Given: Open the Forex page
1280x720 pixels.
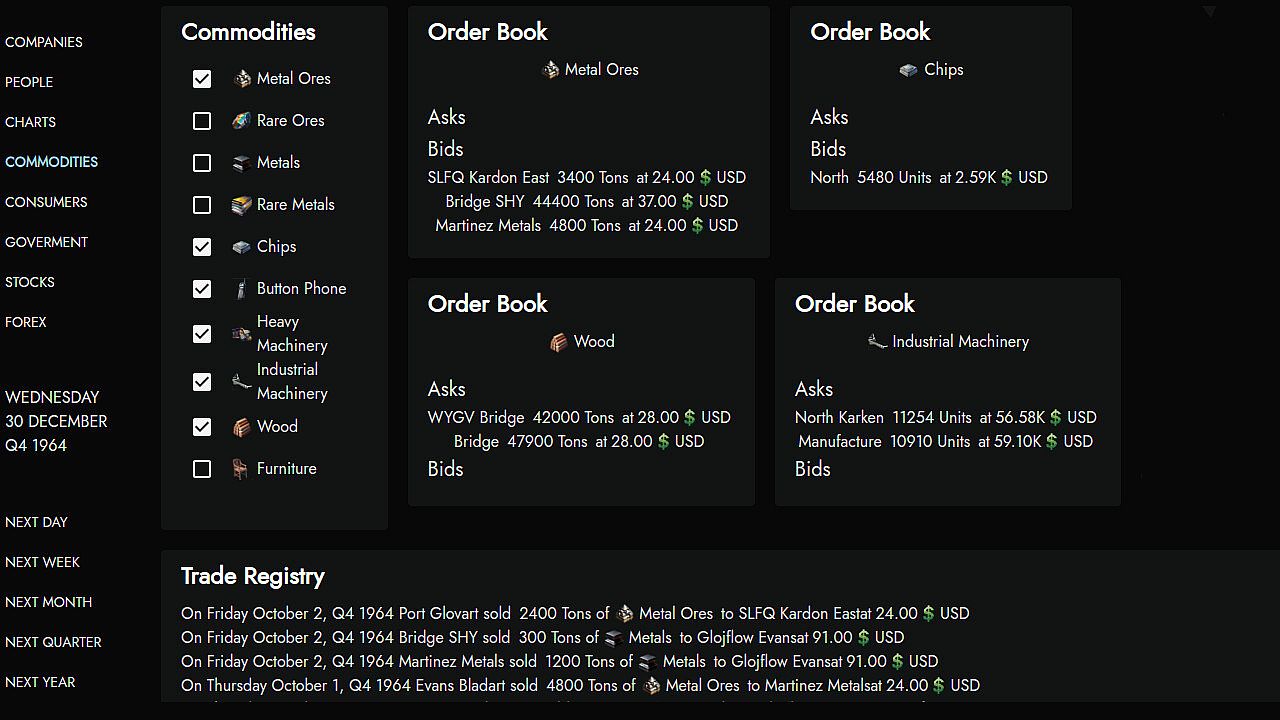Looking at the screenshot, I should (x=26, y=322).
